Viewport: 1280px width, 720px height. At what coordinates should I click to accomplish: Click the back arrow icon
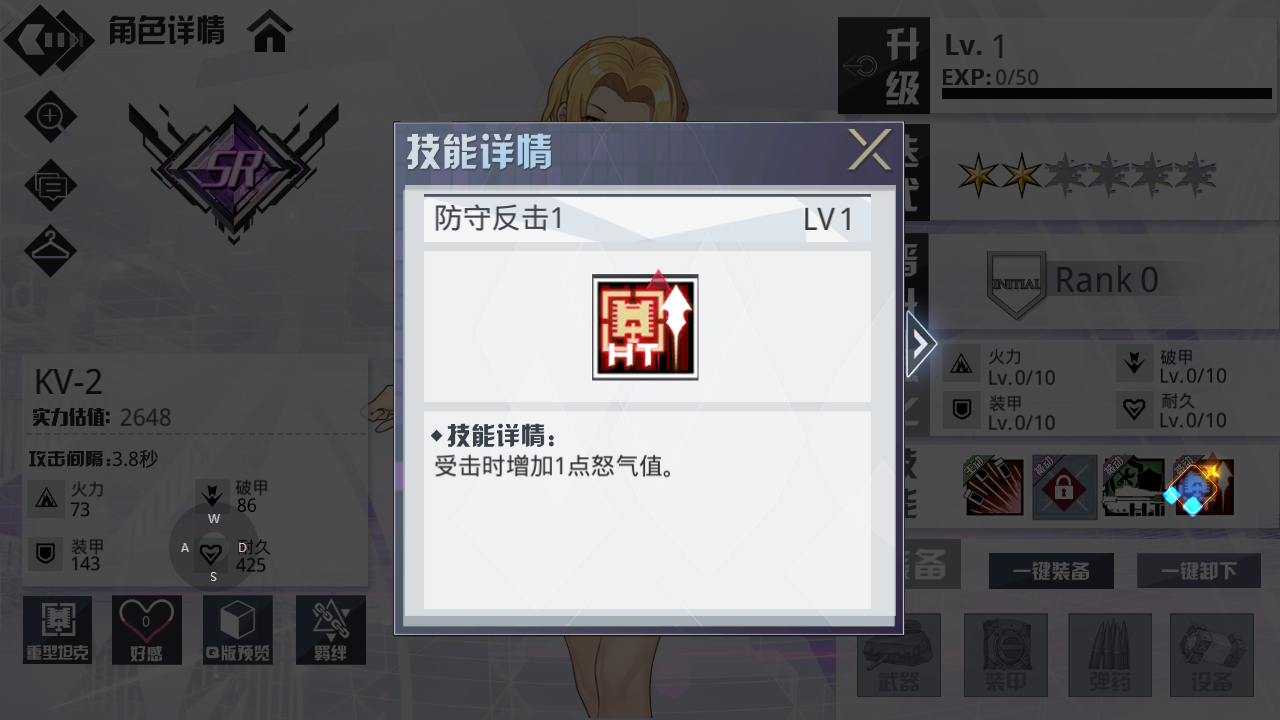click(48, 40)
